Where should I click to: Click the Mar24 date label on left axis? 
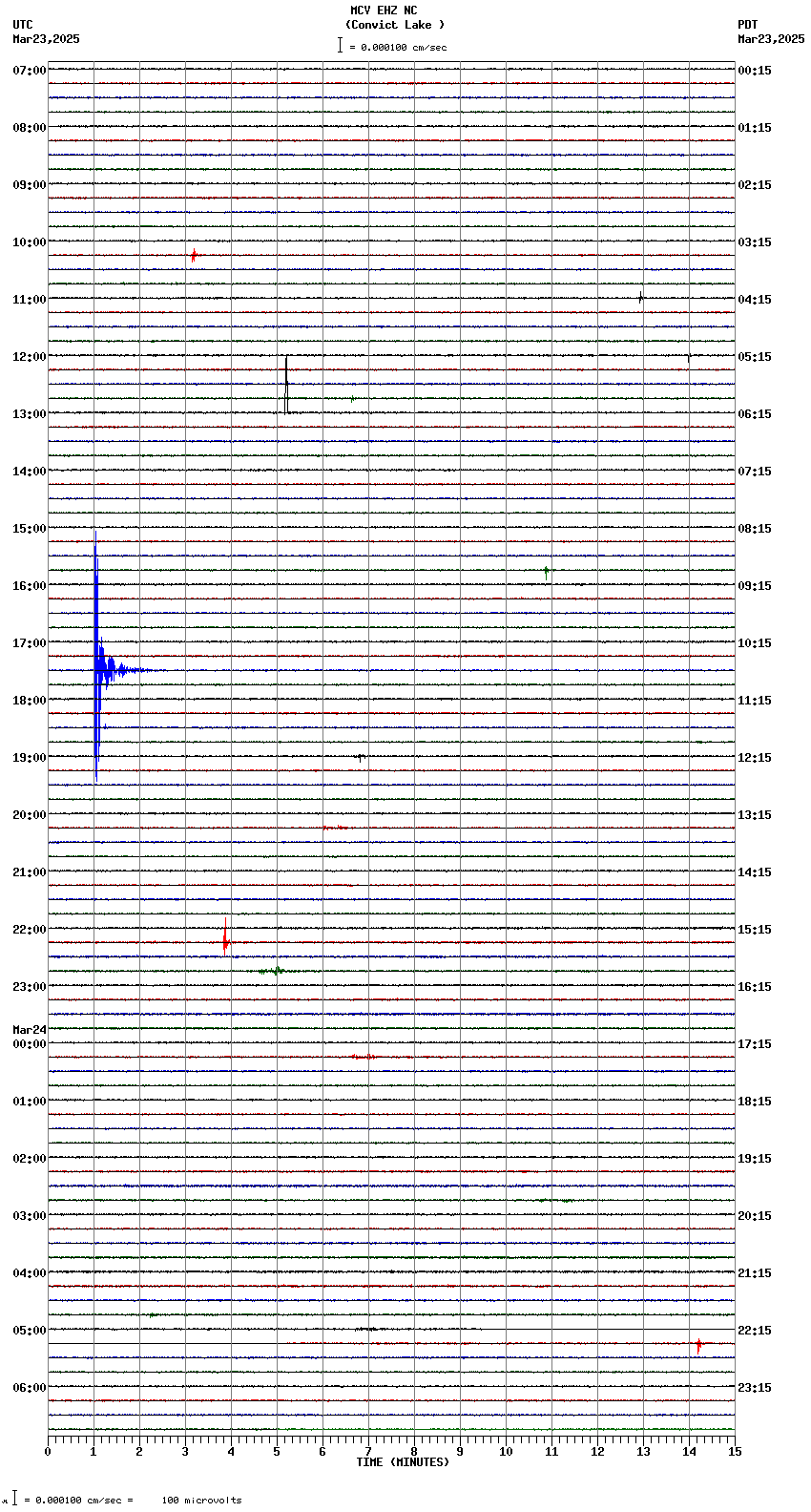tap(30, 1030)
